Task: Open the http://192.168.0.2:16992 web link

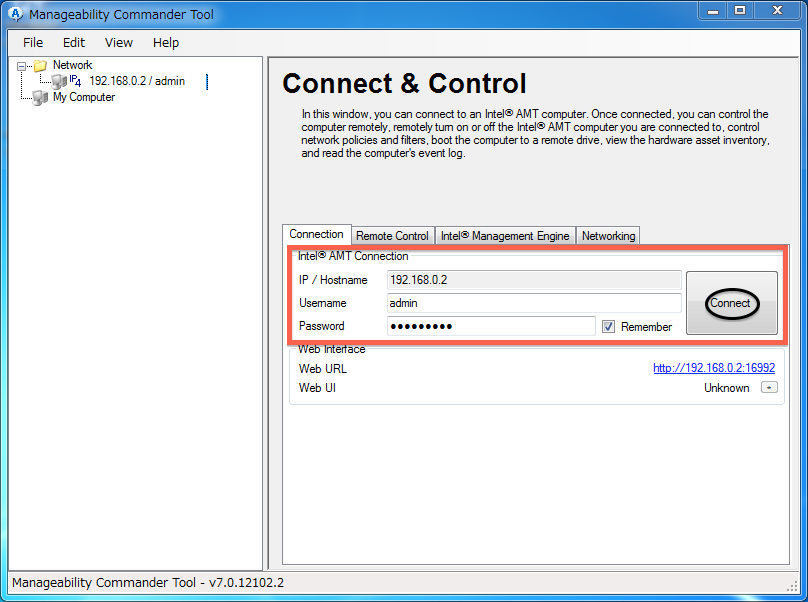Action: click(714, 367)
